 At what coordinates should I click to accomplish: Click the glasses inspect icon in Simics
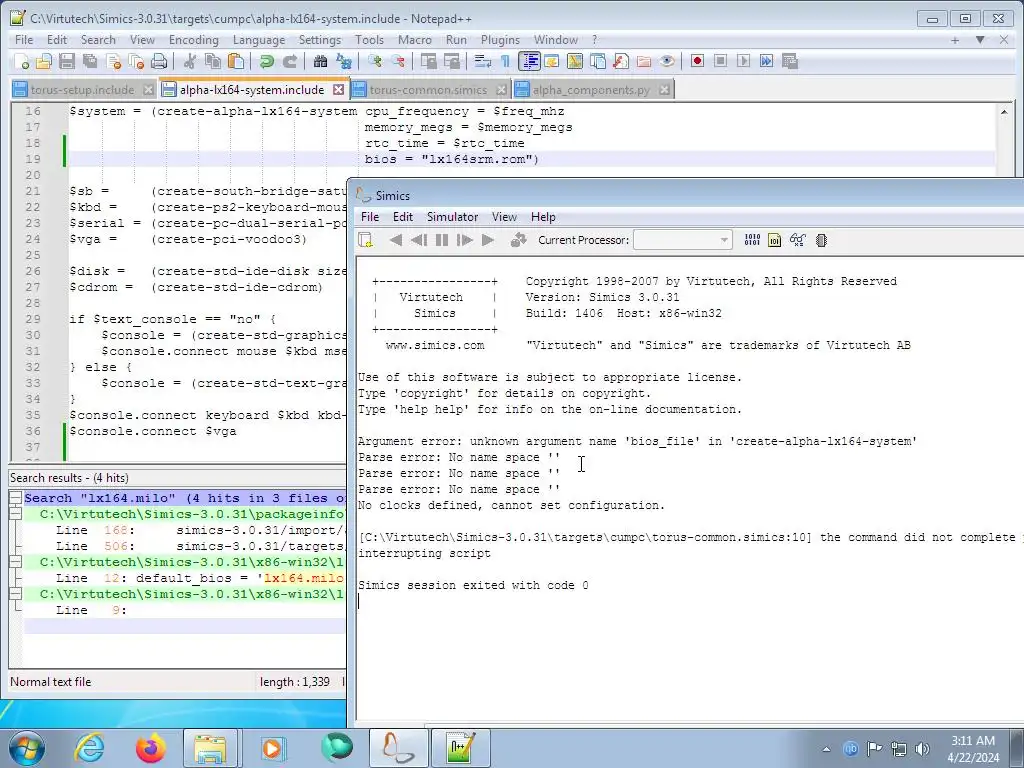tap(797, 240)
